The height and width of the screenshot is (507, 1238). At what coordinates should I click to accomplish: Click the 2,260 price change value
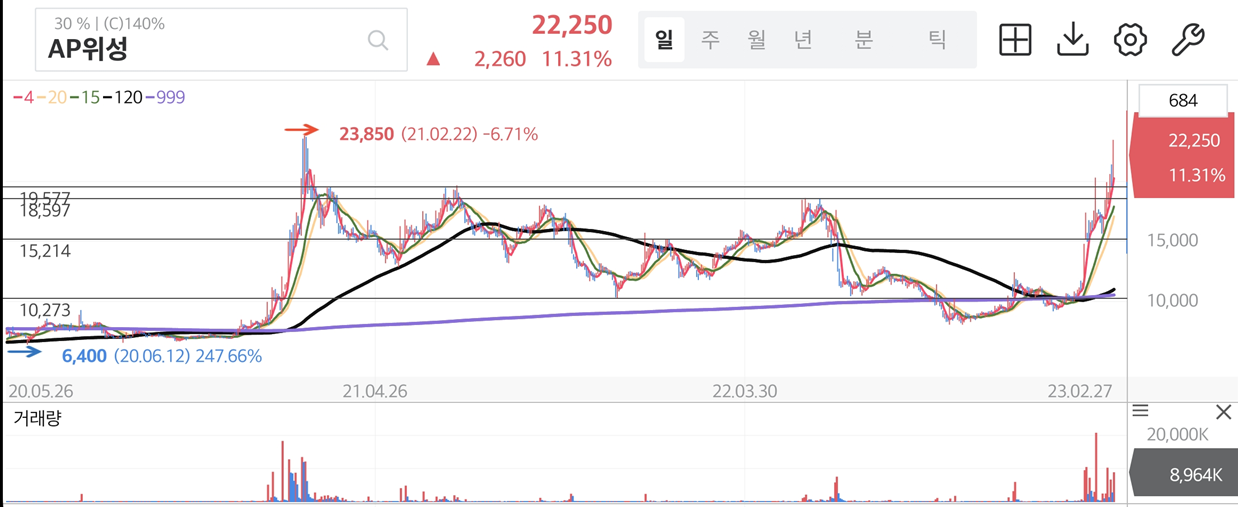(499, 60)
